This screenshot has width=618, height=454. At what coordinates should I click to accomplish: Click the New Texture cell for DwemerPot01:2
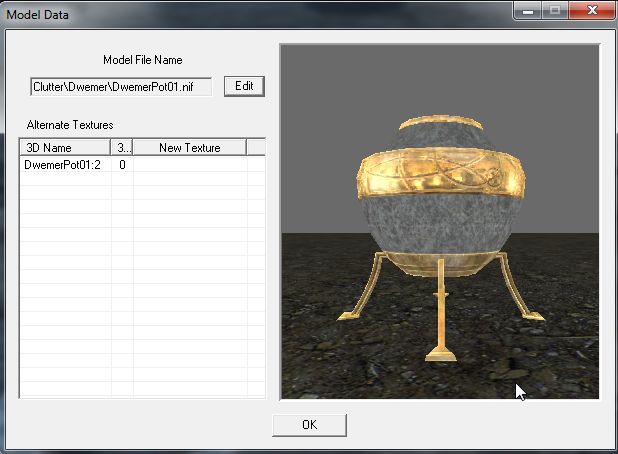pos(190,165)
